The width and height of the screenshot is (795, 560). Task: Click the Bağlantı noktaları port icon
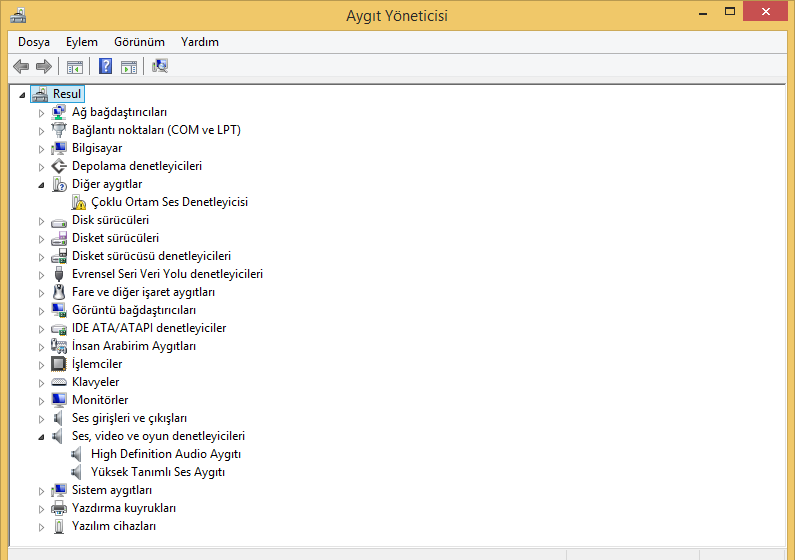[x=59, y=130]
